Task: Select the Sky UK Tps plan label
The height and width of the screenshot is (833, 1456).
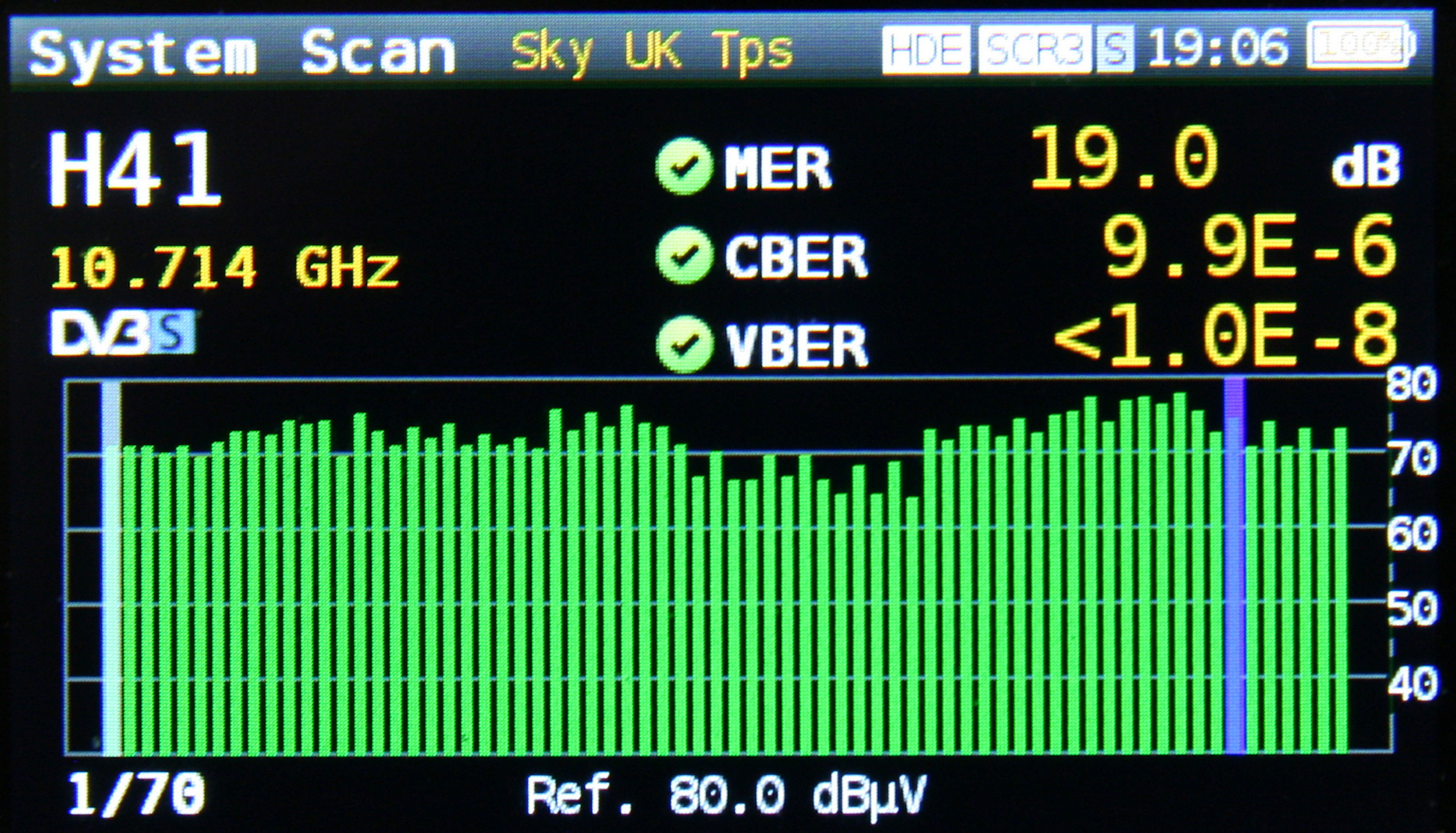Action: point(652,53)
